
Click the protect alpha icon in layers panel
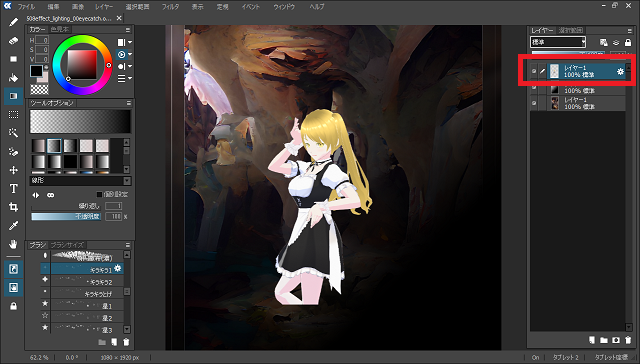(604, 42)
